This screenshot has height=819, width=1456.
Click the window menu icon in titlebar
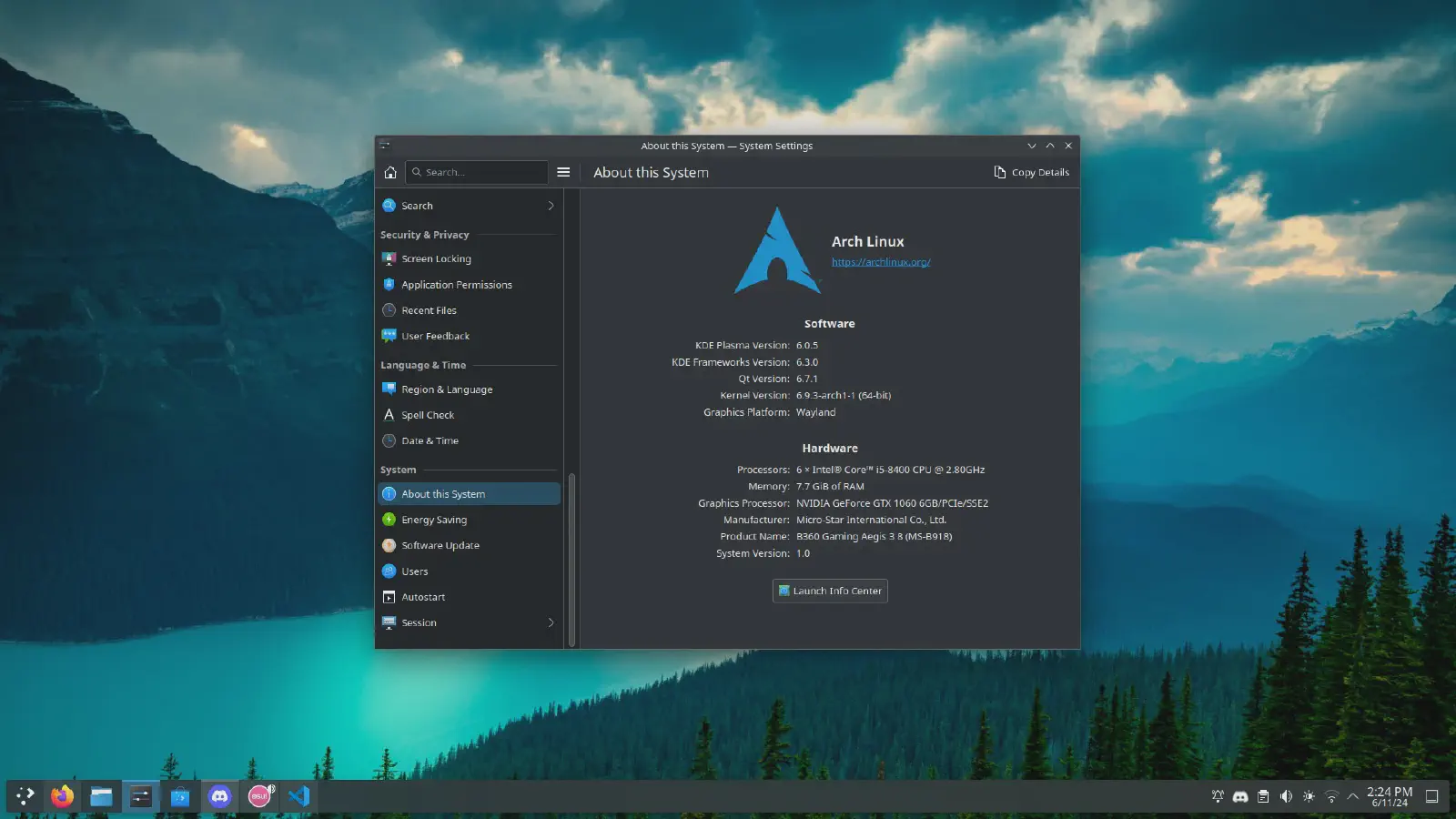(384, 145)
